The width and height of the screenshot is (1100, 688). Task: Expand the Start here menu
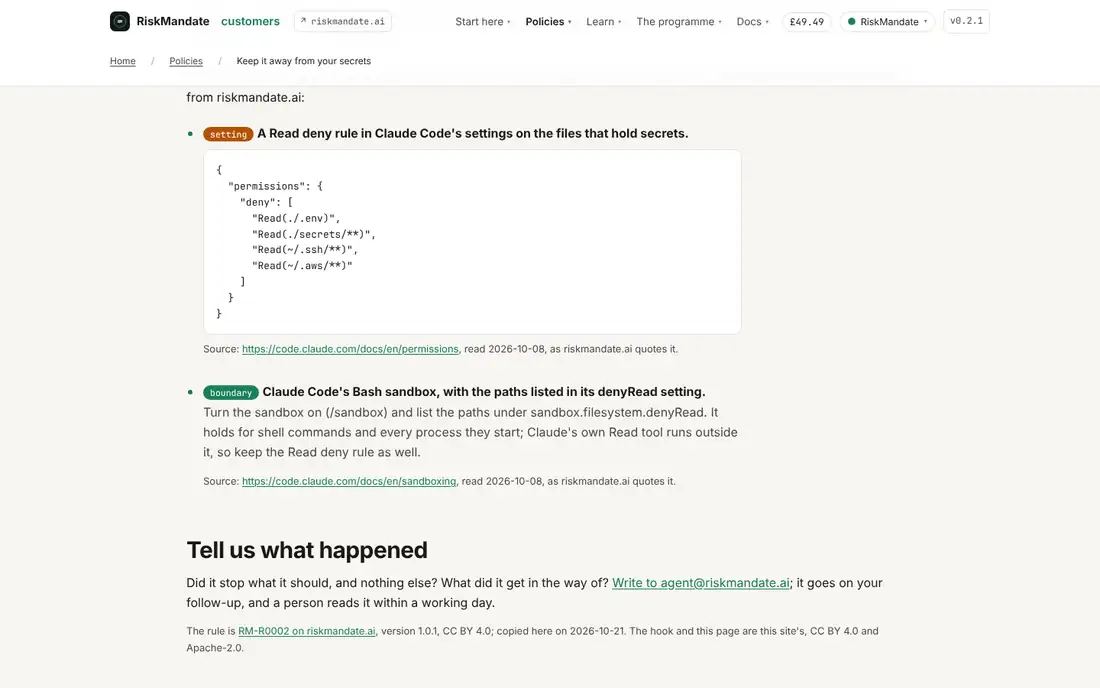coord(483,22)
